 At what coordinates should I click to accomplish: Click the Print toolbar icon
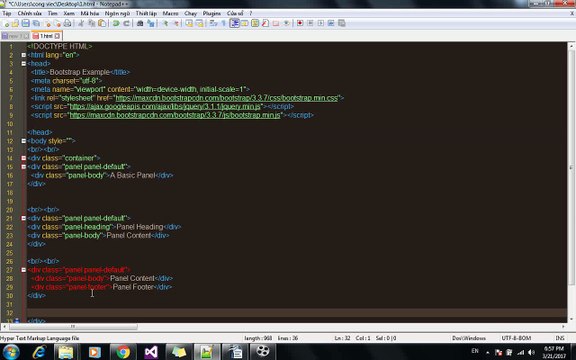(x=67, y=24)
